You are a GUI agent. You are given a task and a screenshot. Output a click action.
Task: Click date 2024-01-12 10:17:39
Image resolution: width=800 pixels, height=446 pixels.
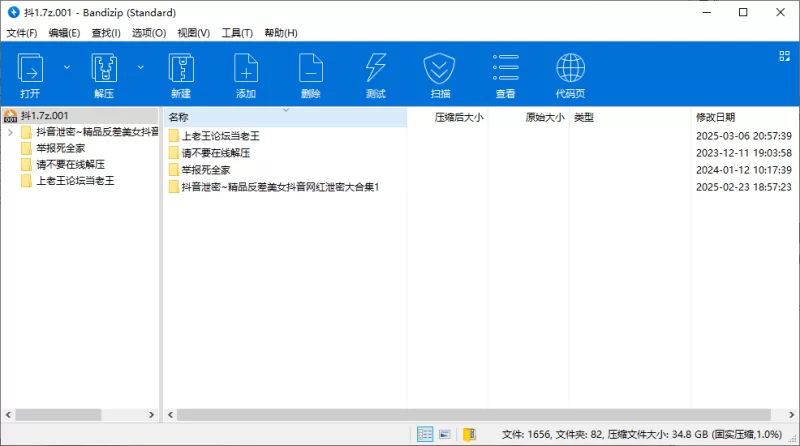743,170
